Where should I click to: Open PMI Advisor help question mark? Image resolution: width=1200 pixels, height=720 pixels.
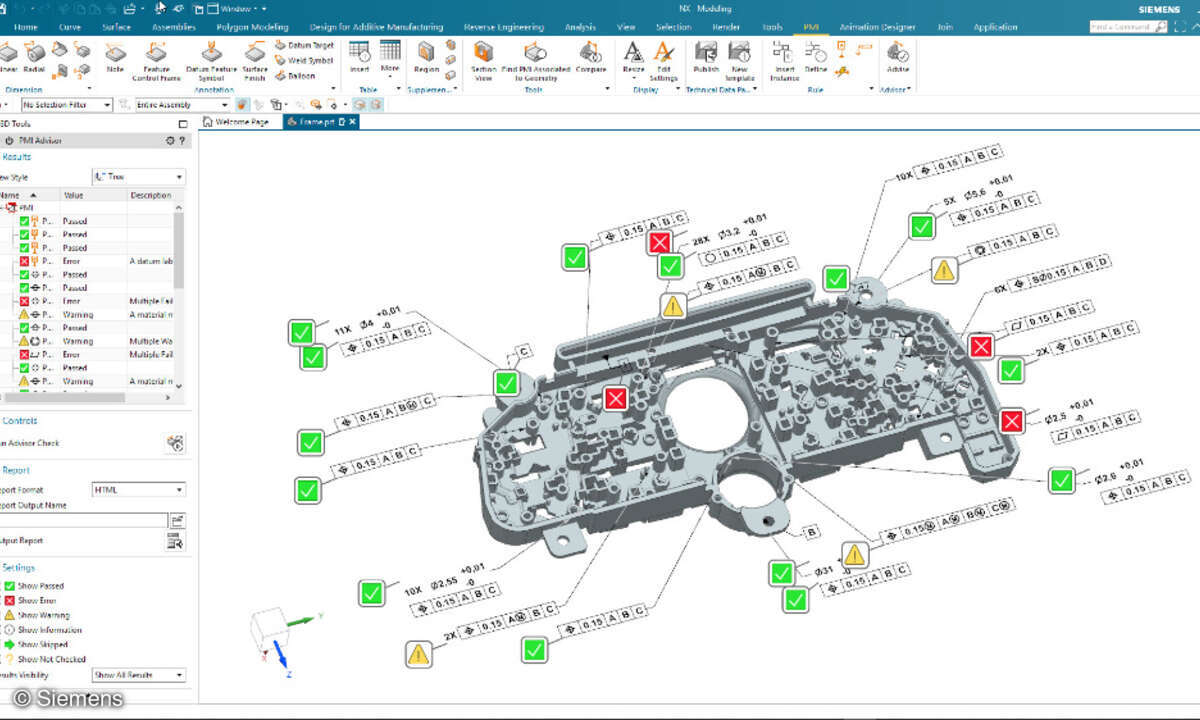coord(182,141)
